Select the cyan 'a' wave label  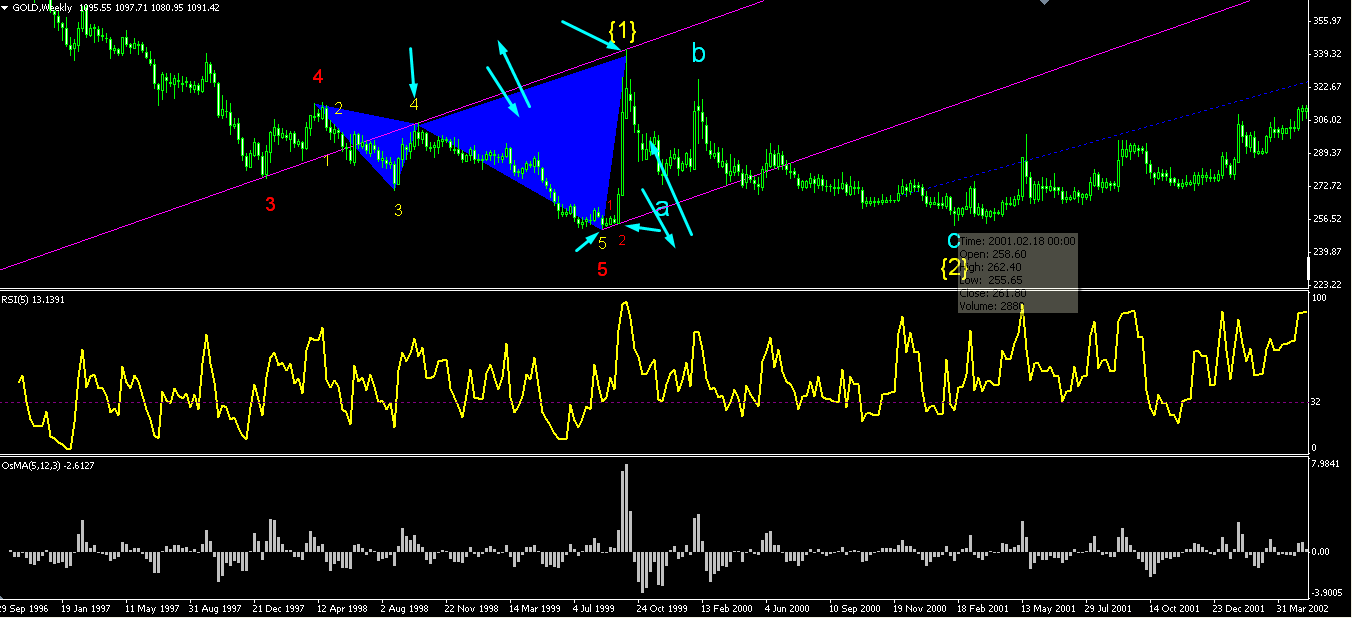click(x=662, y=208)
